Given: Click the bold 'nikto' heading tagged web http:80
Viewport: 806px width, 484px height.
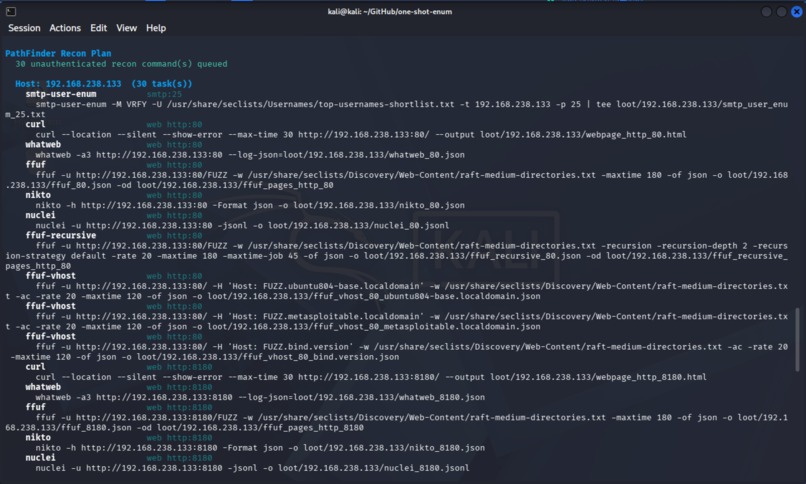Looking at the screenshot, I should click(38, 195).
